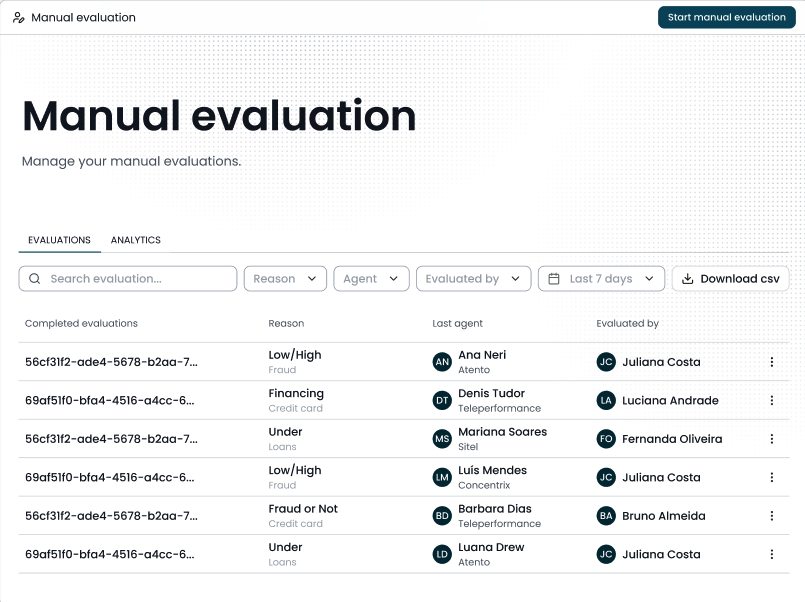Viewport: 805px width, 602px height.
Task: Open the options menu for Denis Tudor row
Action: click(x=772, y=400)
